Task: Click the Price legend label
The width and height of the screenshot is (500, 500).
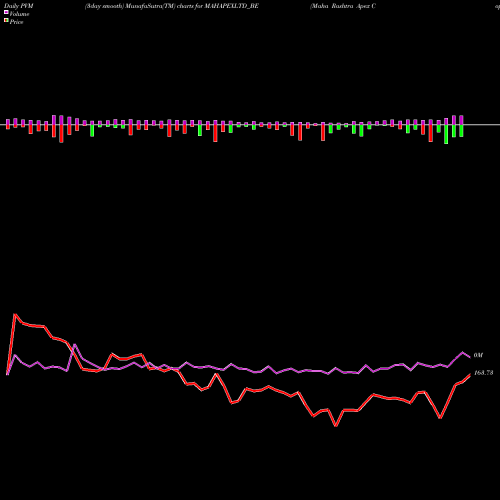Action: coord(16,22)
